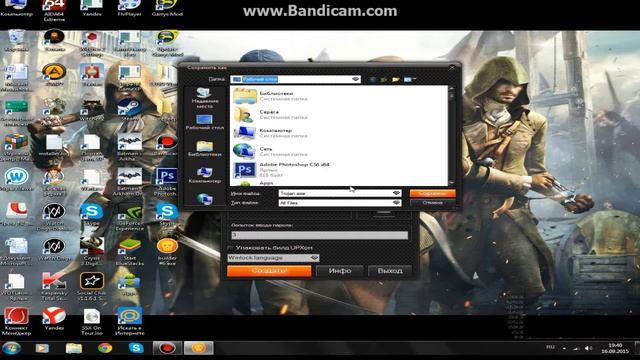The image size is (640, 360).
Task: Switch to the builder app in the taskbar
Action: [199, 348]
